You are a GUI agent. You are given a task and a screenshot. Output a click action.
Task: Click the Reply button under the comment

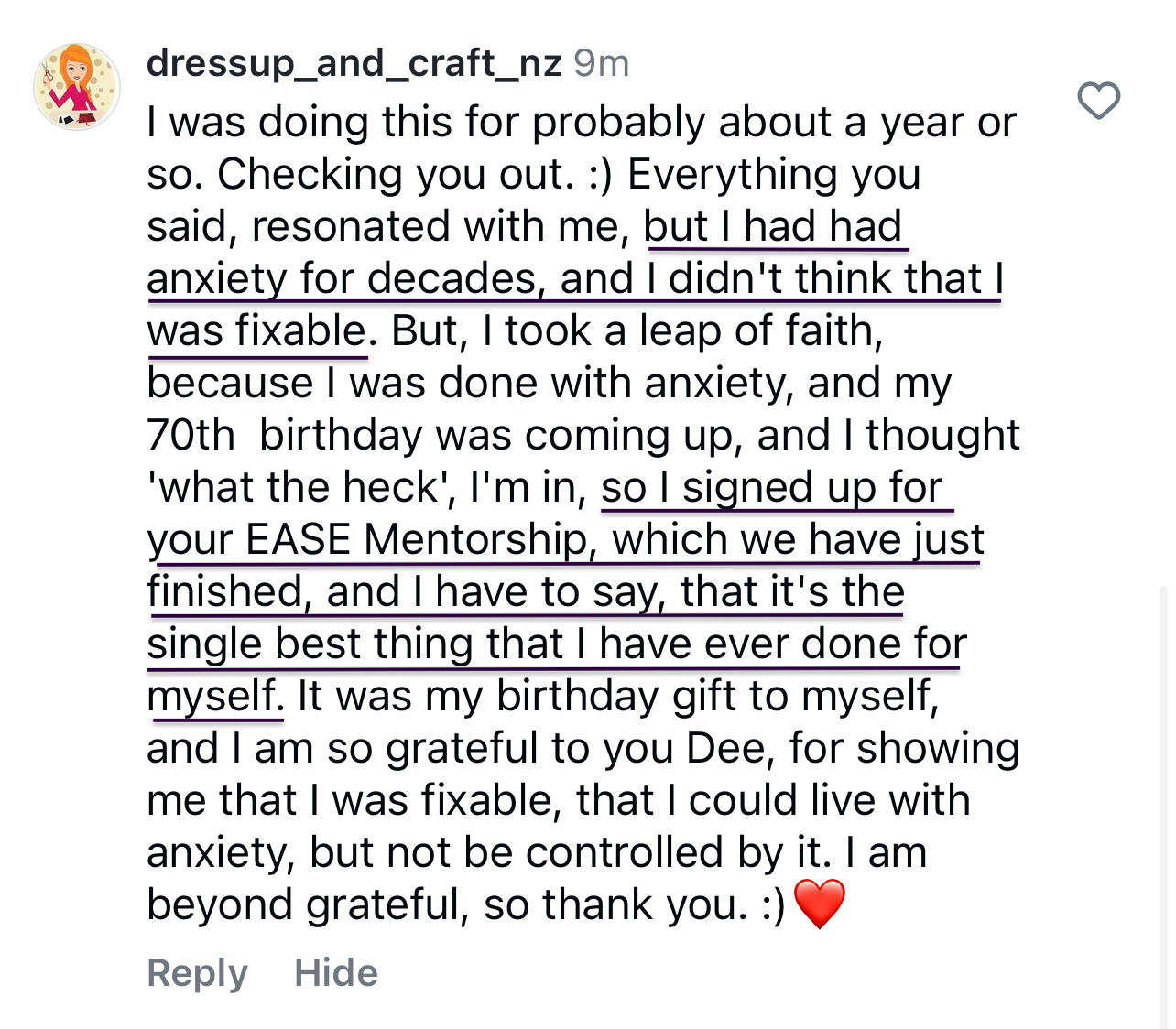(197, 972)
